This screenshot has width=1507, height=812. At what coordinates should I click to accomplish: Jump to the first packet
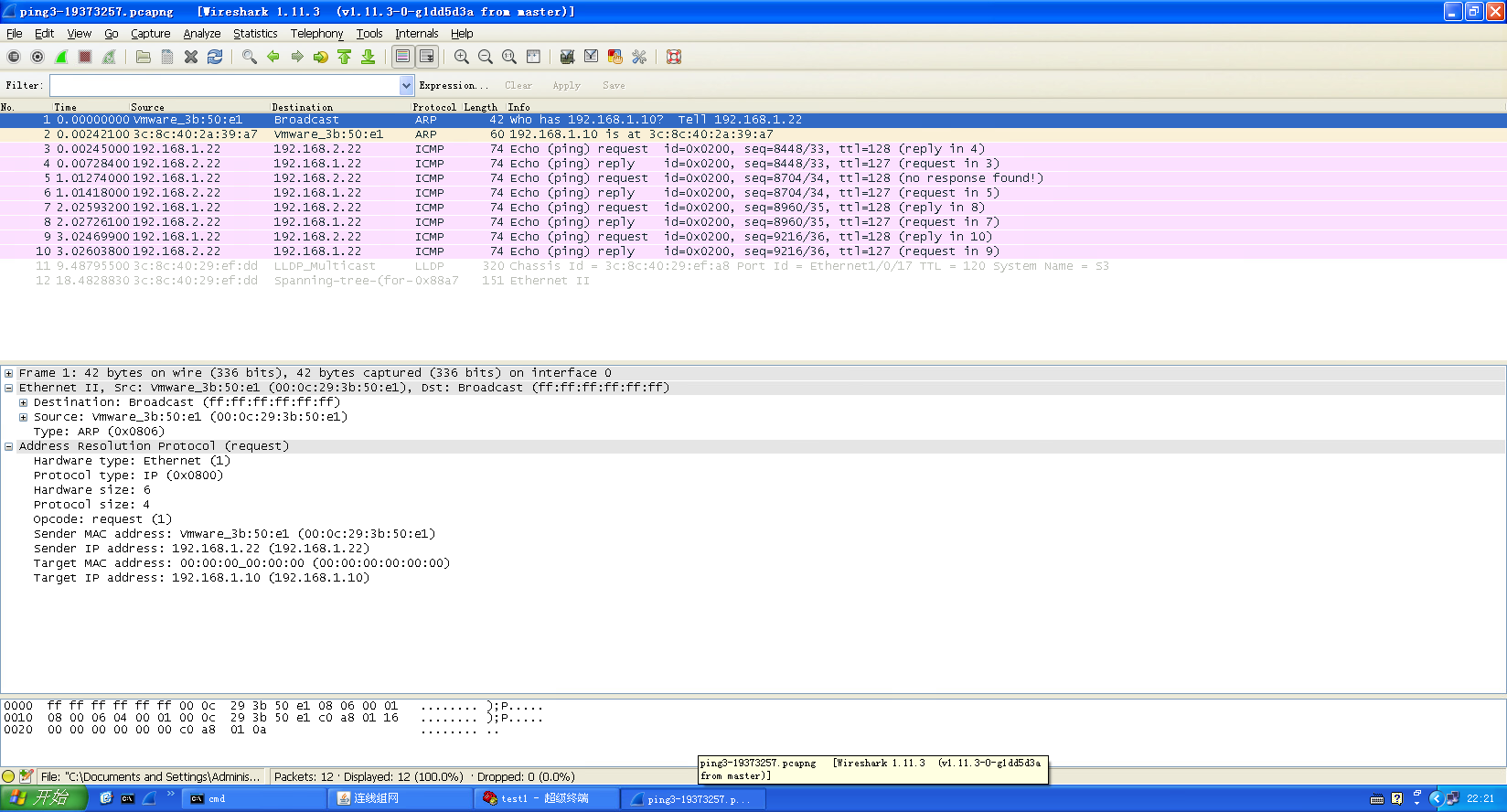click(345, 57)
